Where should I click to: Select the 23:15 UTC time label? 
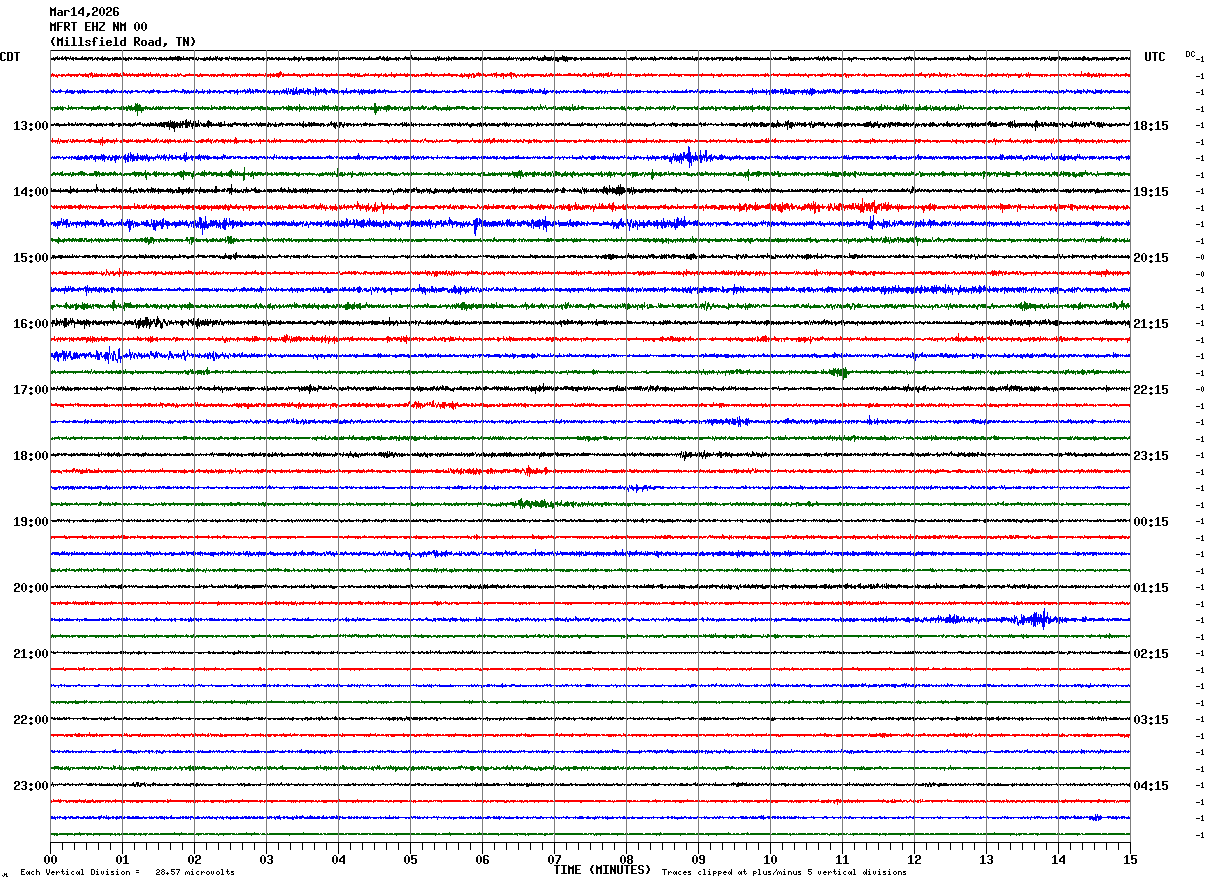(1151, 456)
